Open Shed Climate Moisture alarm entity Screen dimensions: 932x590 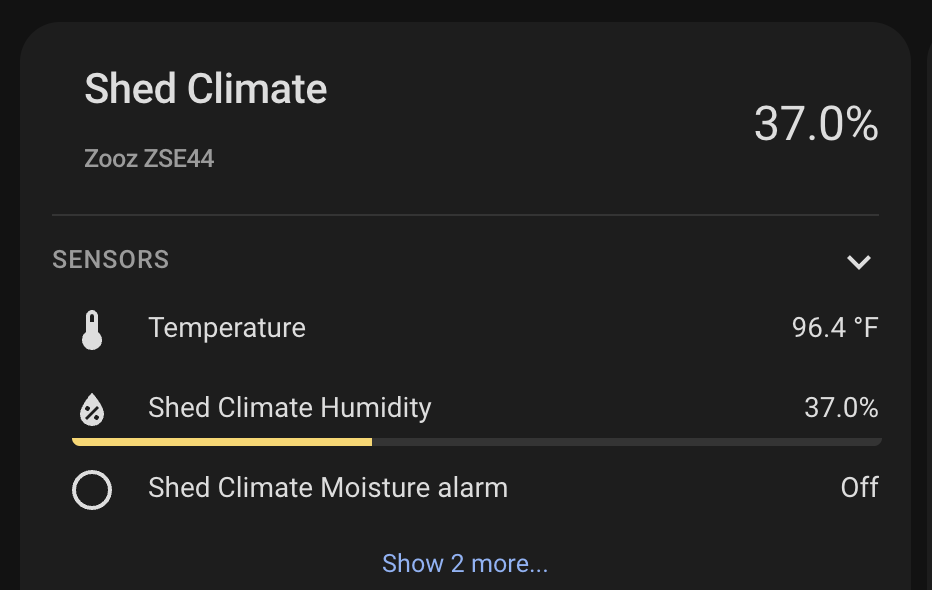(x=328, y=488)
